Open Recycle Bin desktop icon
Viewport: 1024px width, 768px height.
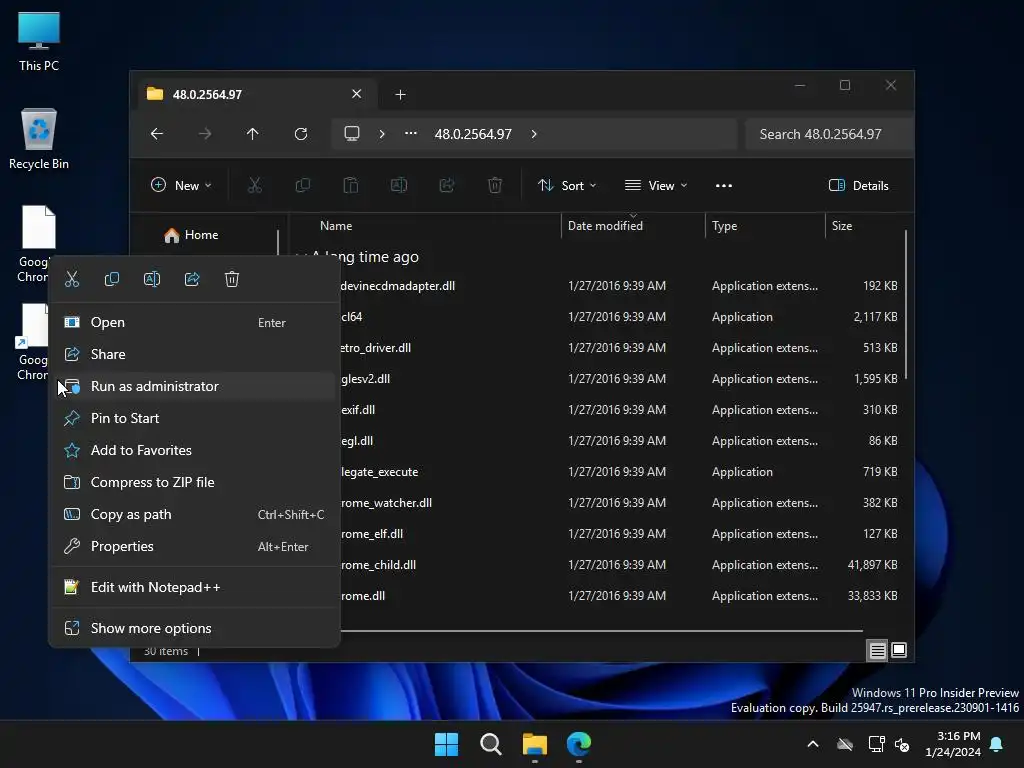tap(39, 139)
